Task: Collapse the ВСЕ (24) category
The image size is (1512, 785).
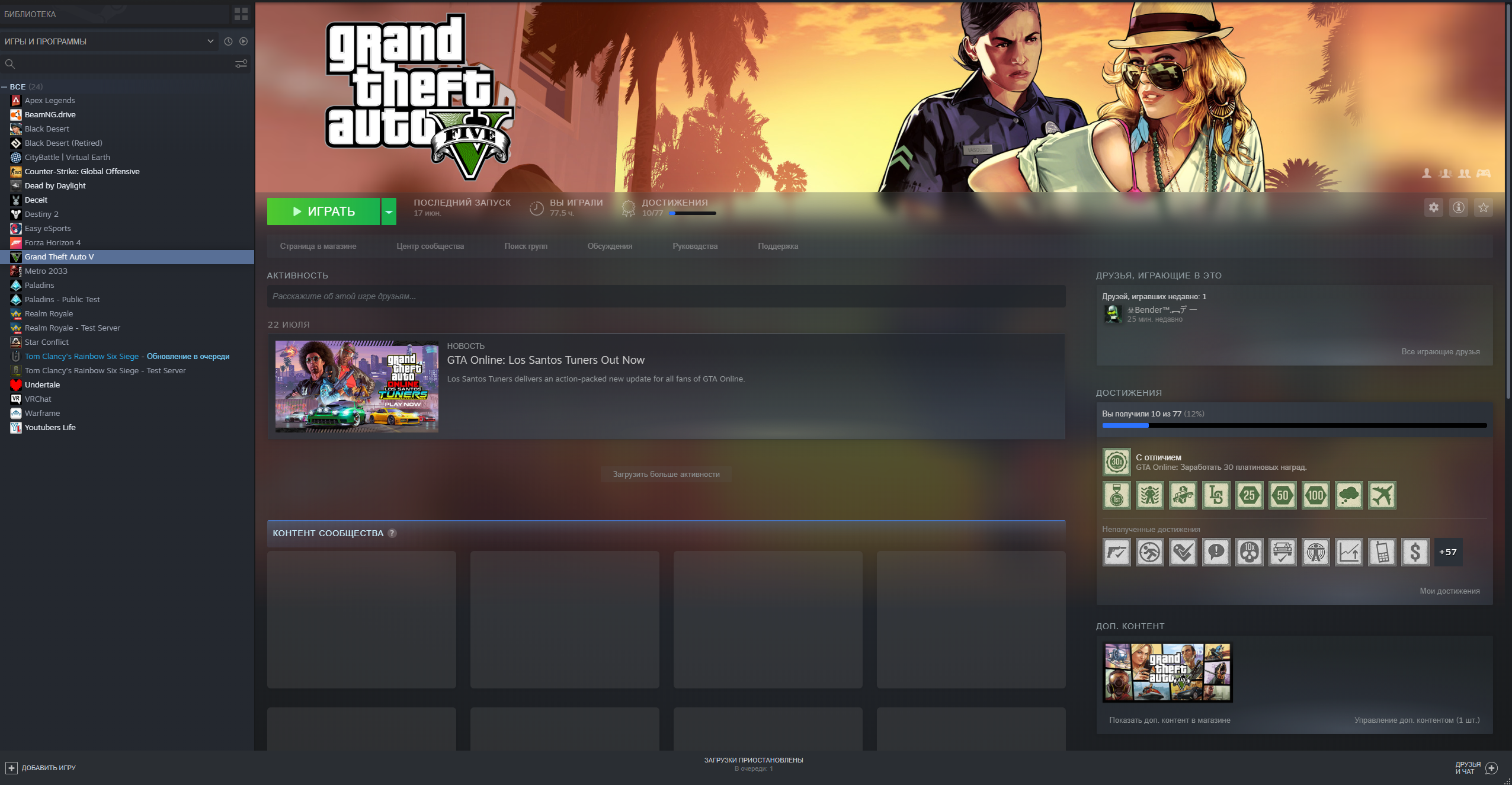Action: pyautogui.click(x=4, y=86)
